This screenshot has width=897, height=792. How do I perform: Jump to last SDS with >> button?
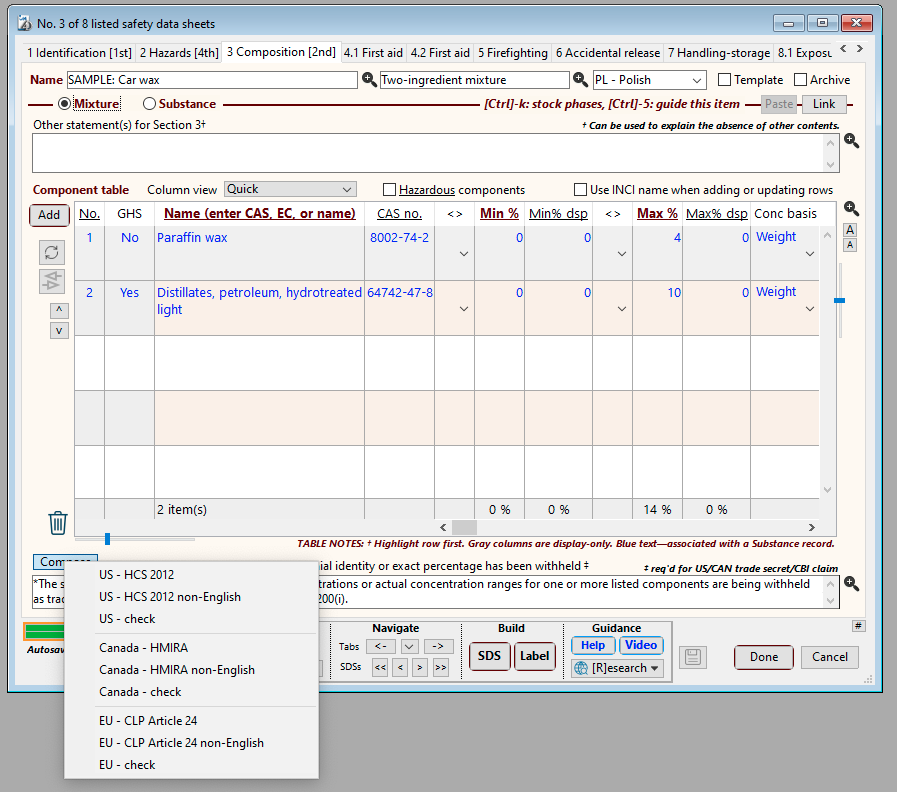[440, 667]
